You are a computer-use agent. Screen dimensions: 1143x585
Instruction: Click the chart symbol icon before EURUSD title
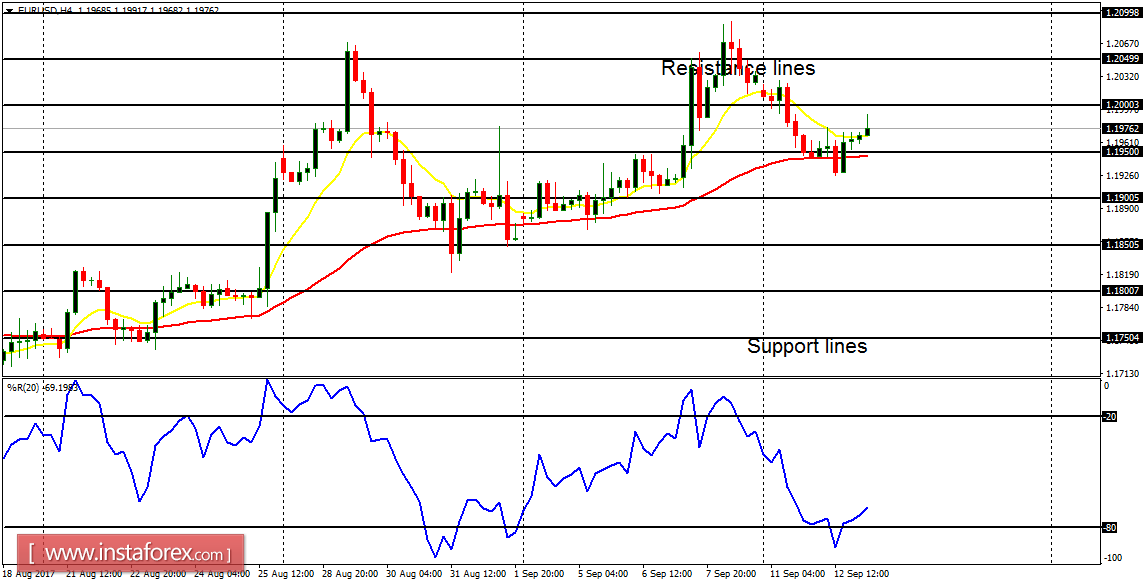11,8
